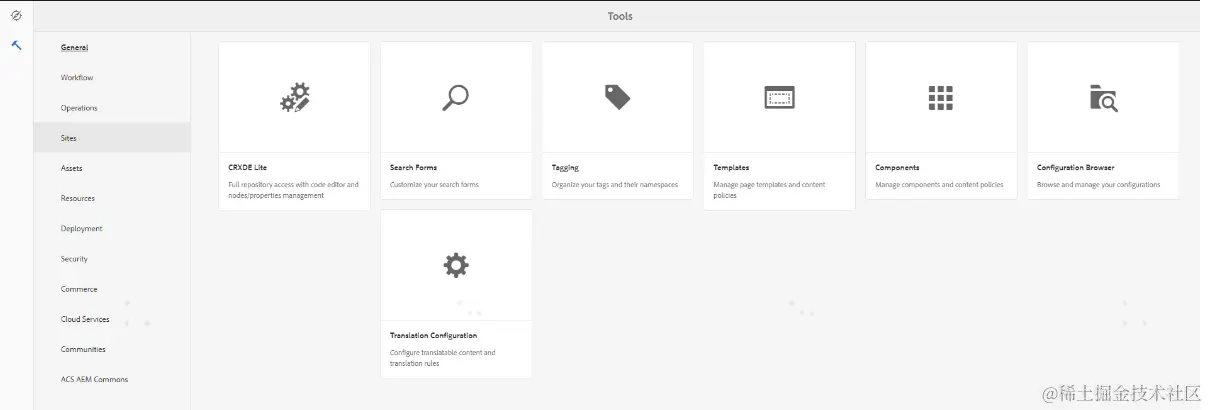Click the Tagging tag icon

(617, 97)
